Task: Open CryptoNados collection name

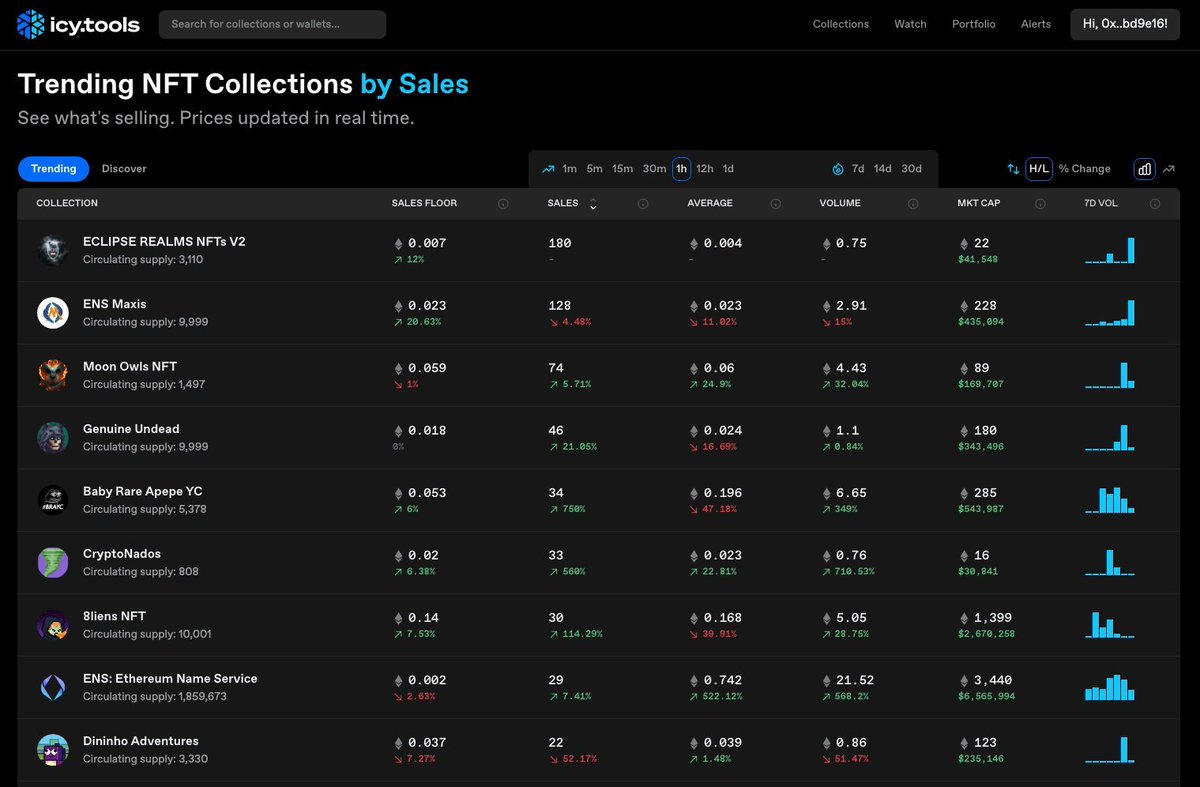Action: click(122, 554)
